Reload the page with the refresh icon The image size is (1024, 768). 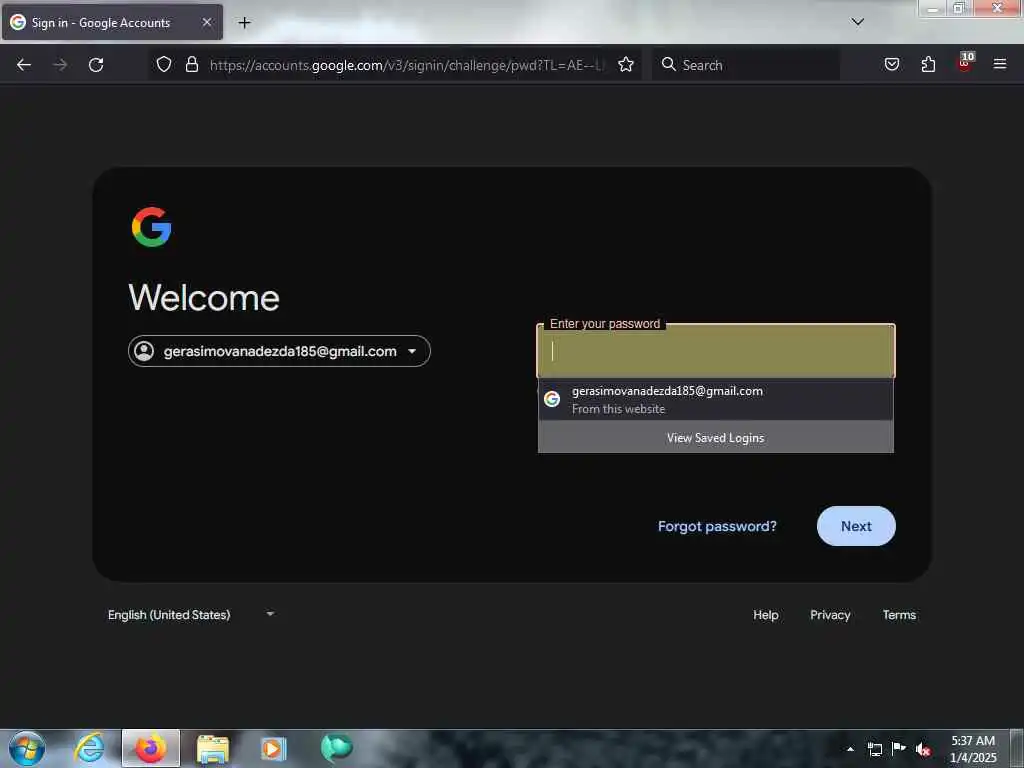pyautogui.click(x=96, y=65)
